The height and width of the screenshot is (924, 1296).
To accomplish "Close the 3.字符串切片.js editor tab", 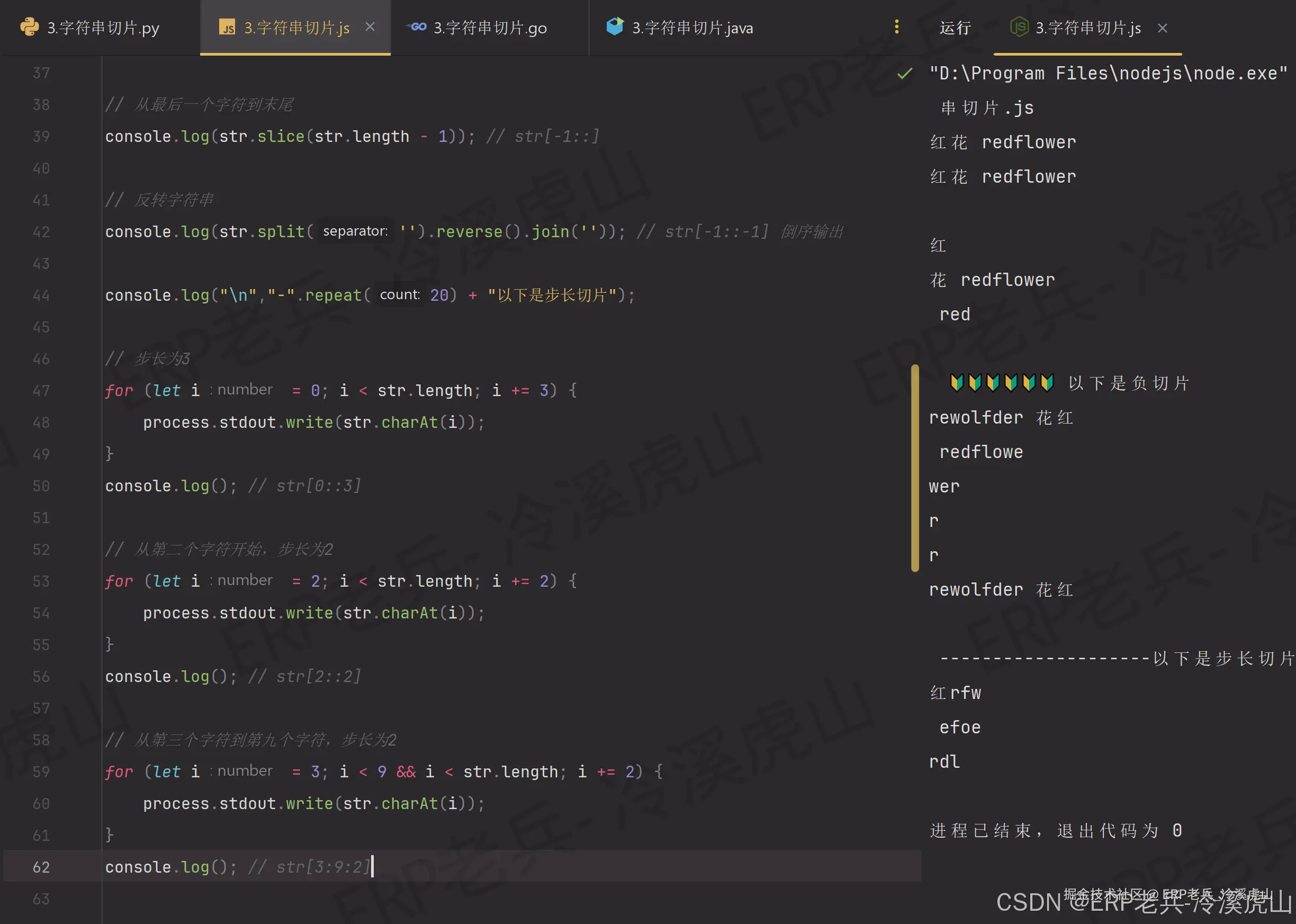I will tap(370, 27).
